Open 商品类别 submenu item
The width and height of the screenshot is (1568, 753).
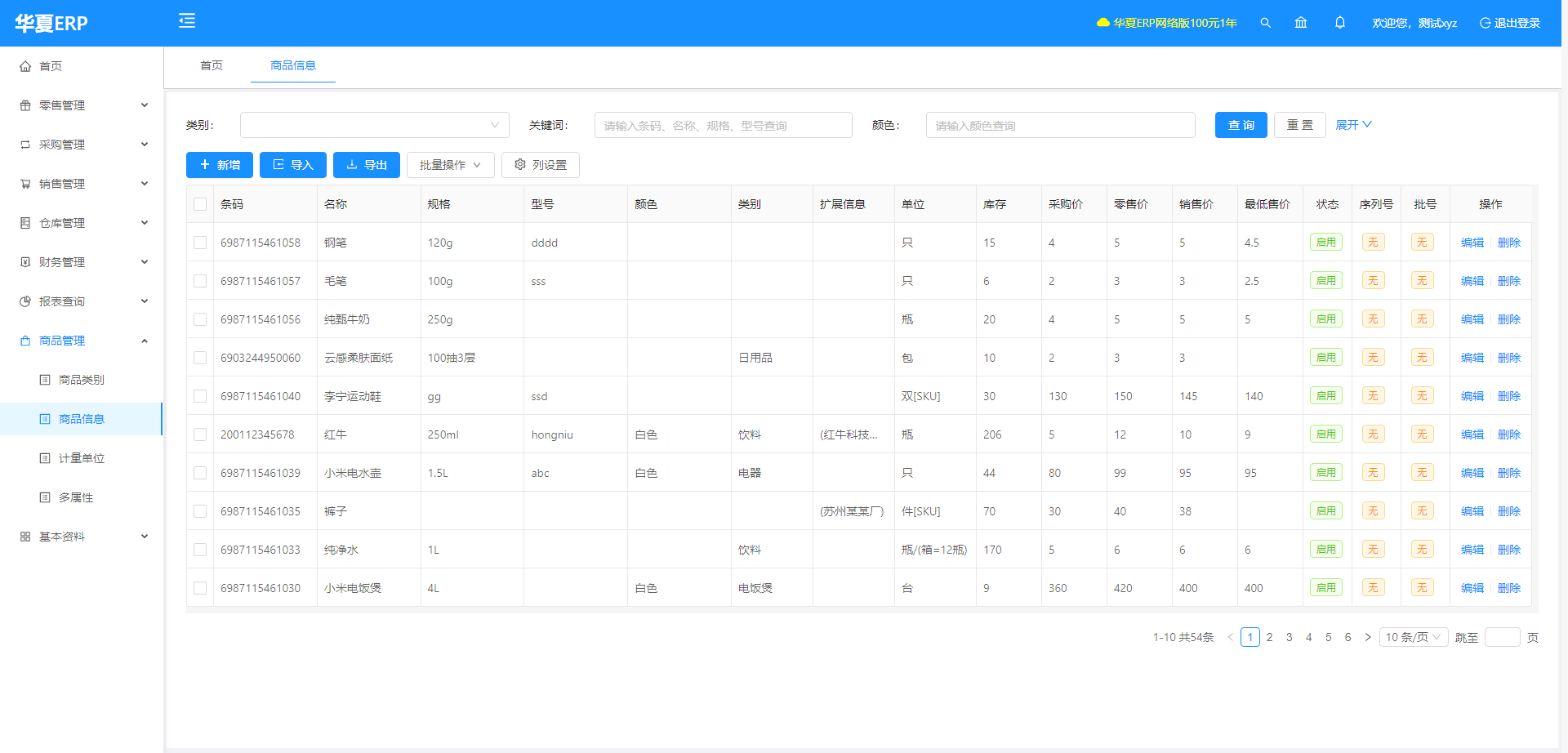coord(82,380)
